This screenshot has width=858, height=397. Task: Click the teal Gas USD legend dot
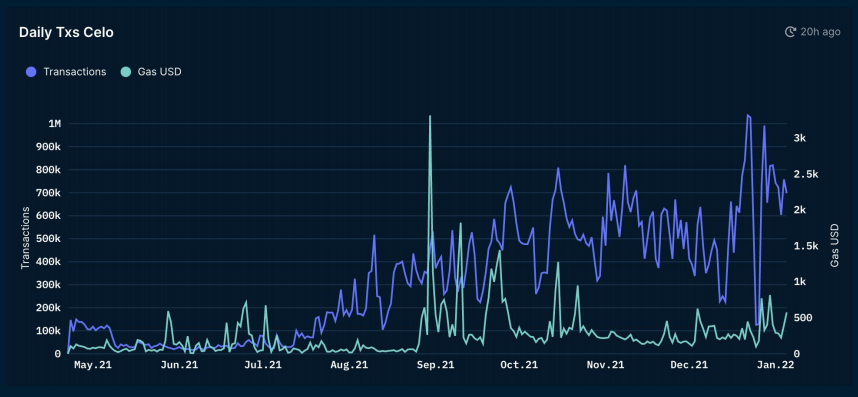(x=126, y=72)
